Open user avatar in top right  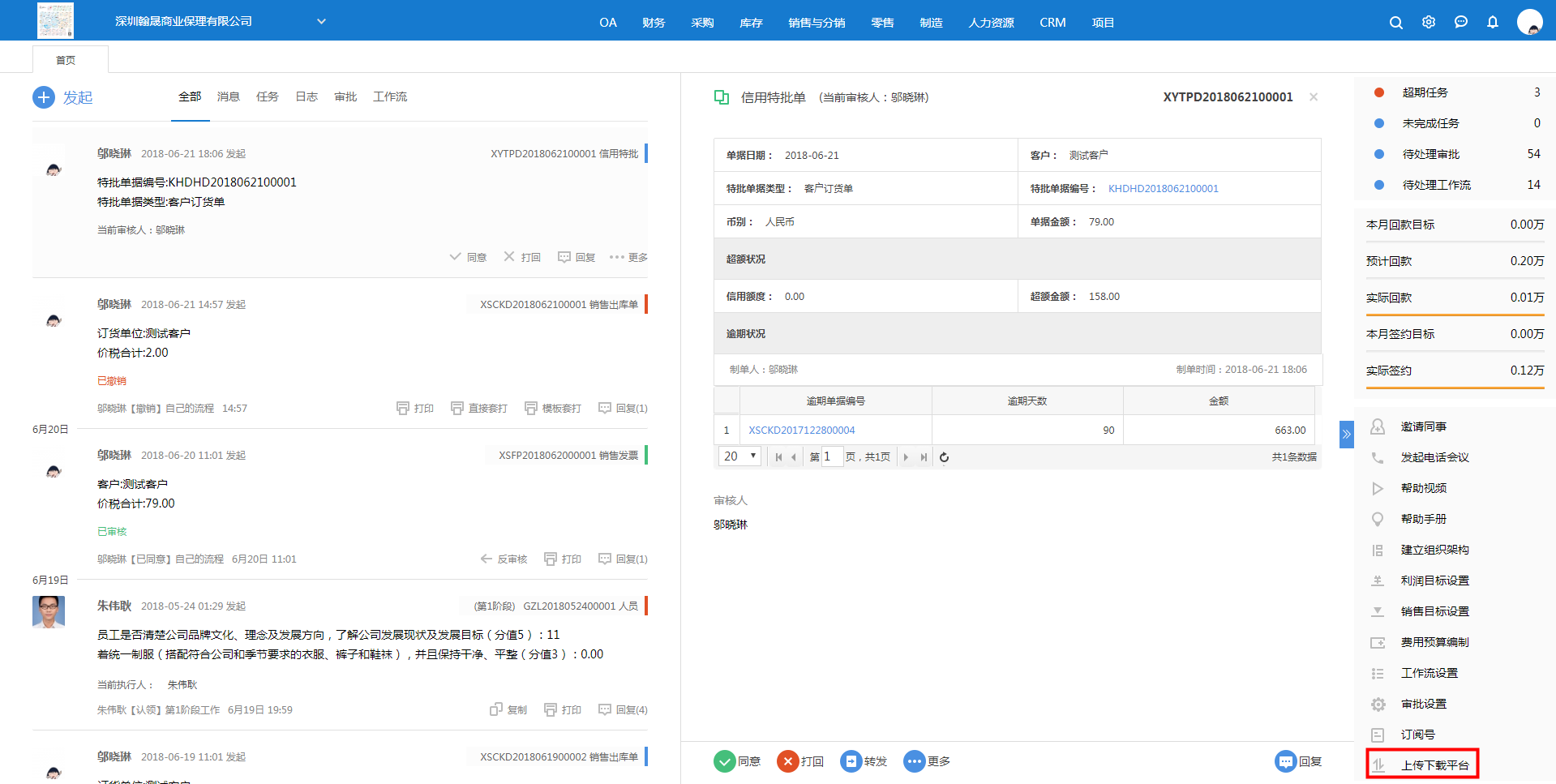click(1530, 22)
